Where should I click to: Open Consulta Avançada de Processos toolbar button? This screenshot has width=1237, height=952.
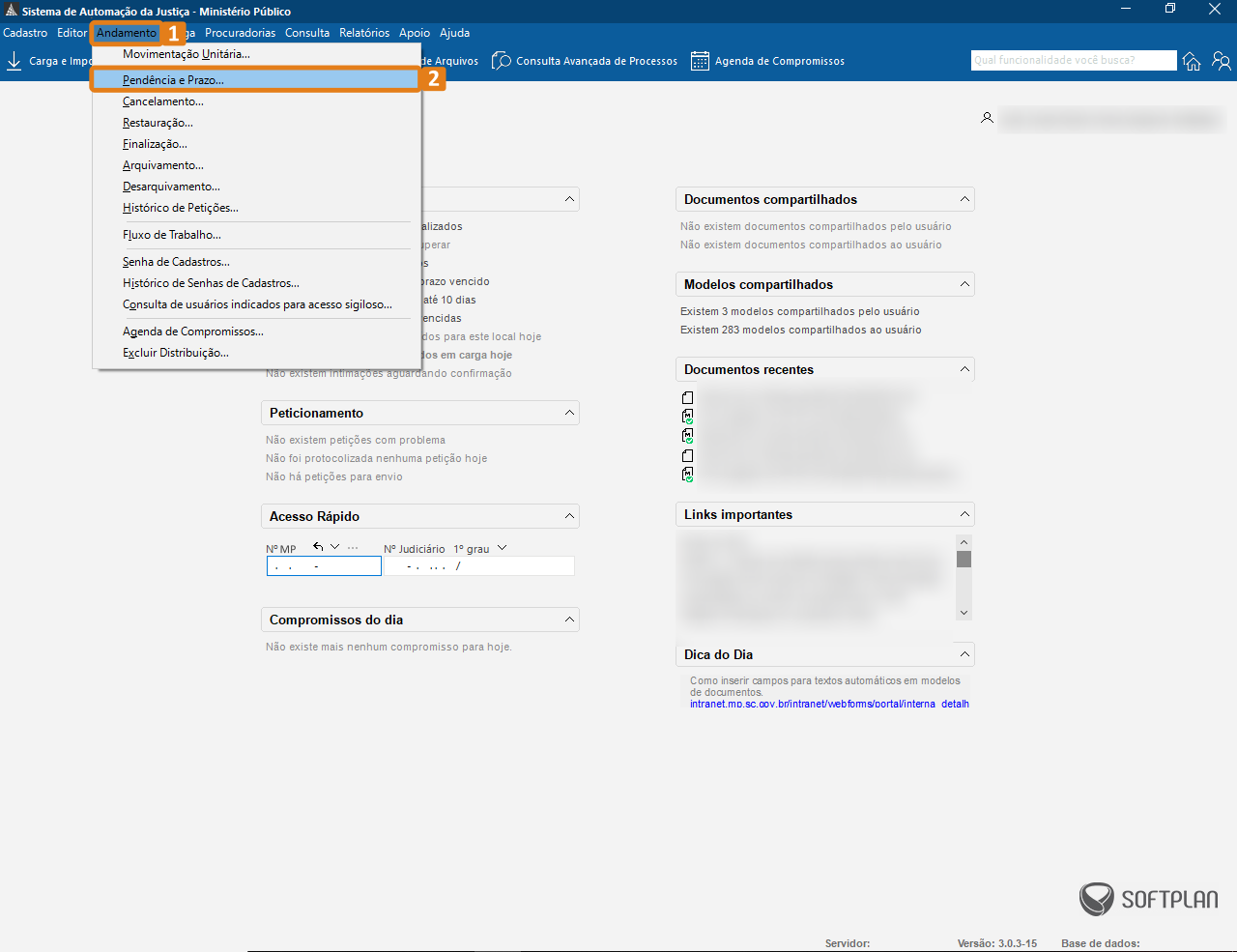[585, 61]
